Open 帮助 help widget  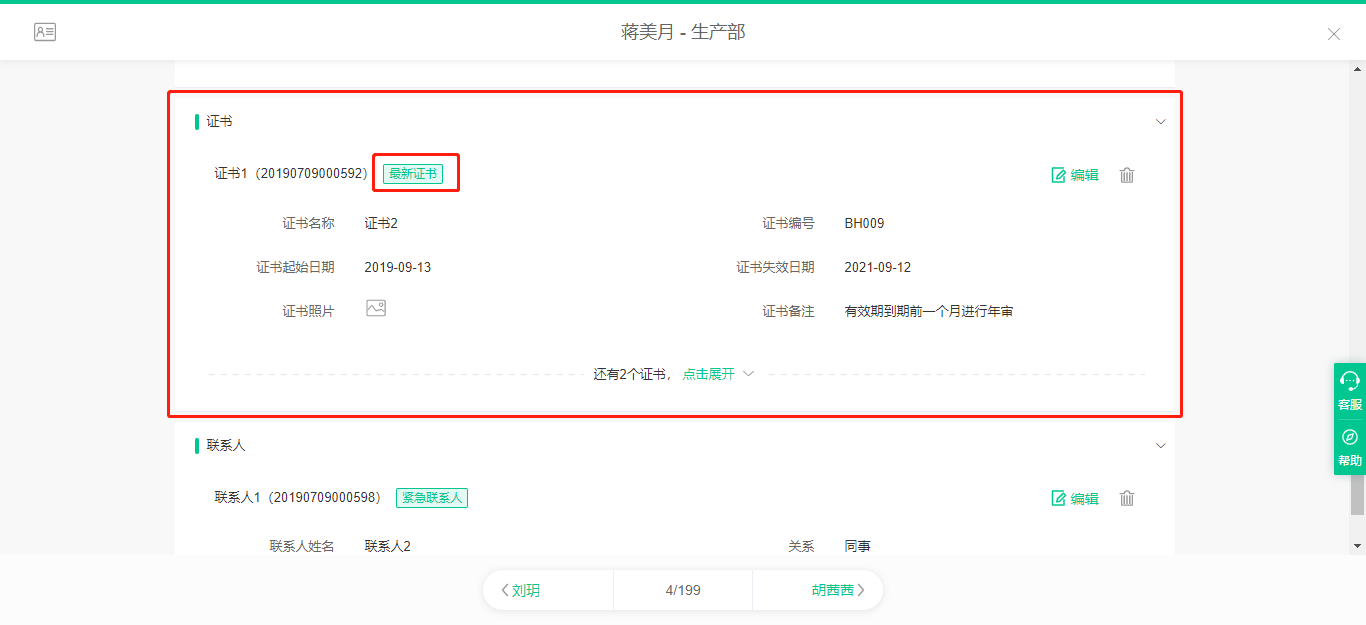(1349, 448)
